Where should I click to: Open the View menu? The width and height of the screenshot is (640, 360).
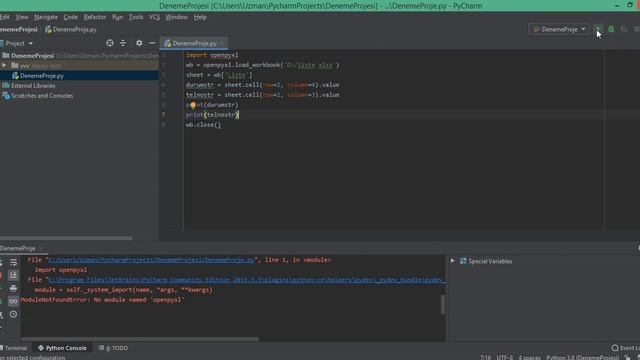coord(22,17)
